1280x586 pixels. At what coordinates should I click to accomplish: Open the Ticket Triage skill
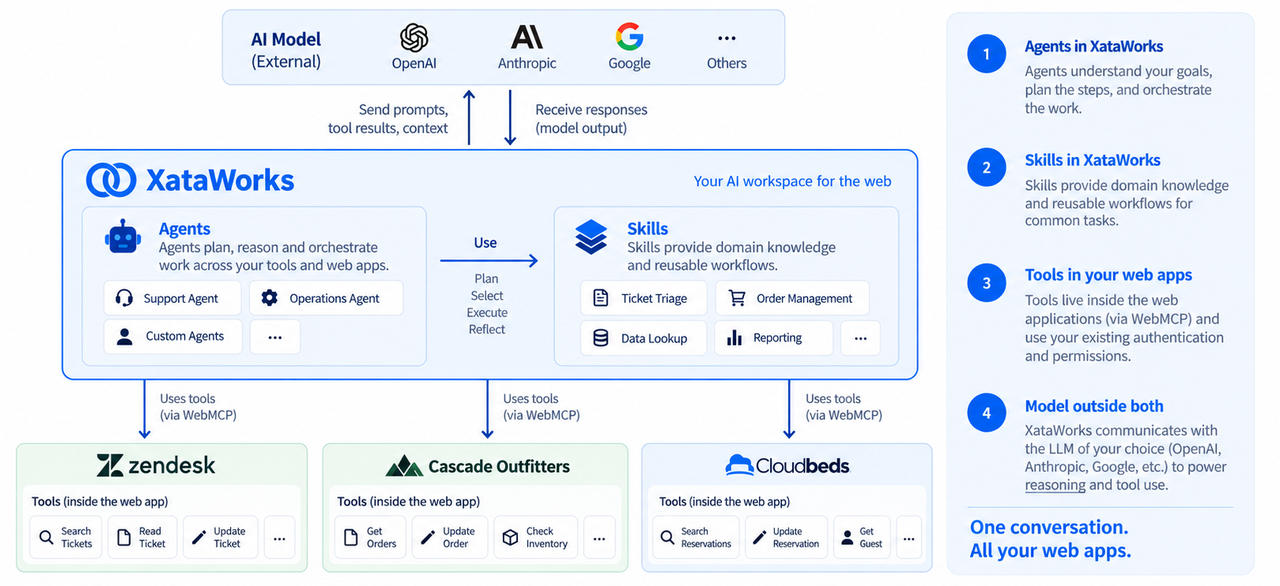pyautogui.click(x=643, y=298)
